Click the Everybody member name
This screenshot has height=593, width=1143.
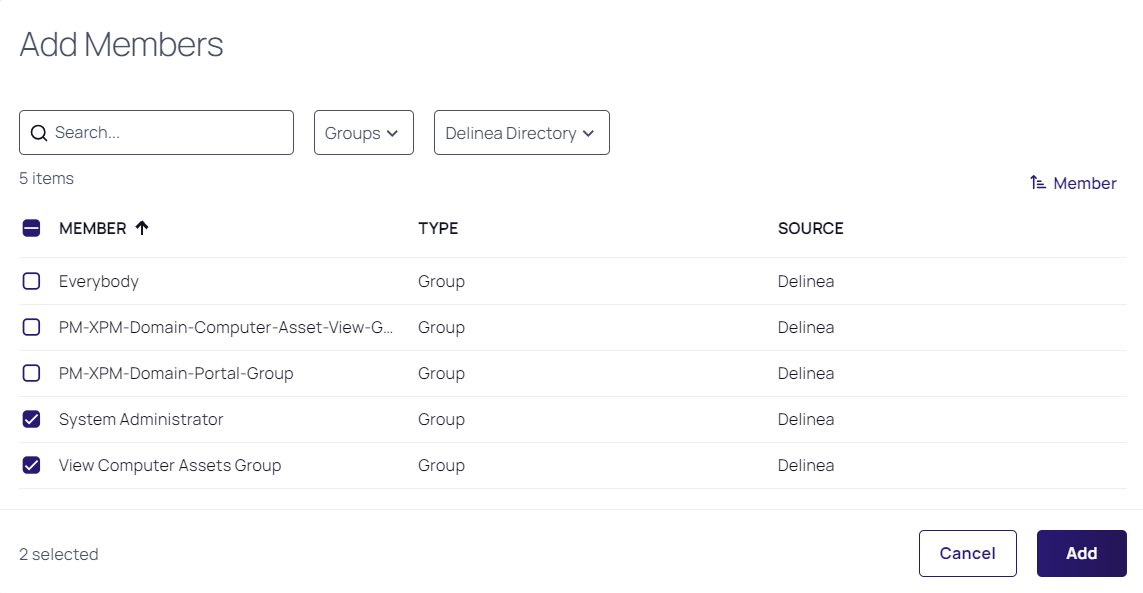tap(99, 281)
